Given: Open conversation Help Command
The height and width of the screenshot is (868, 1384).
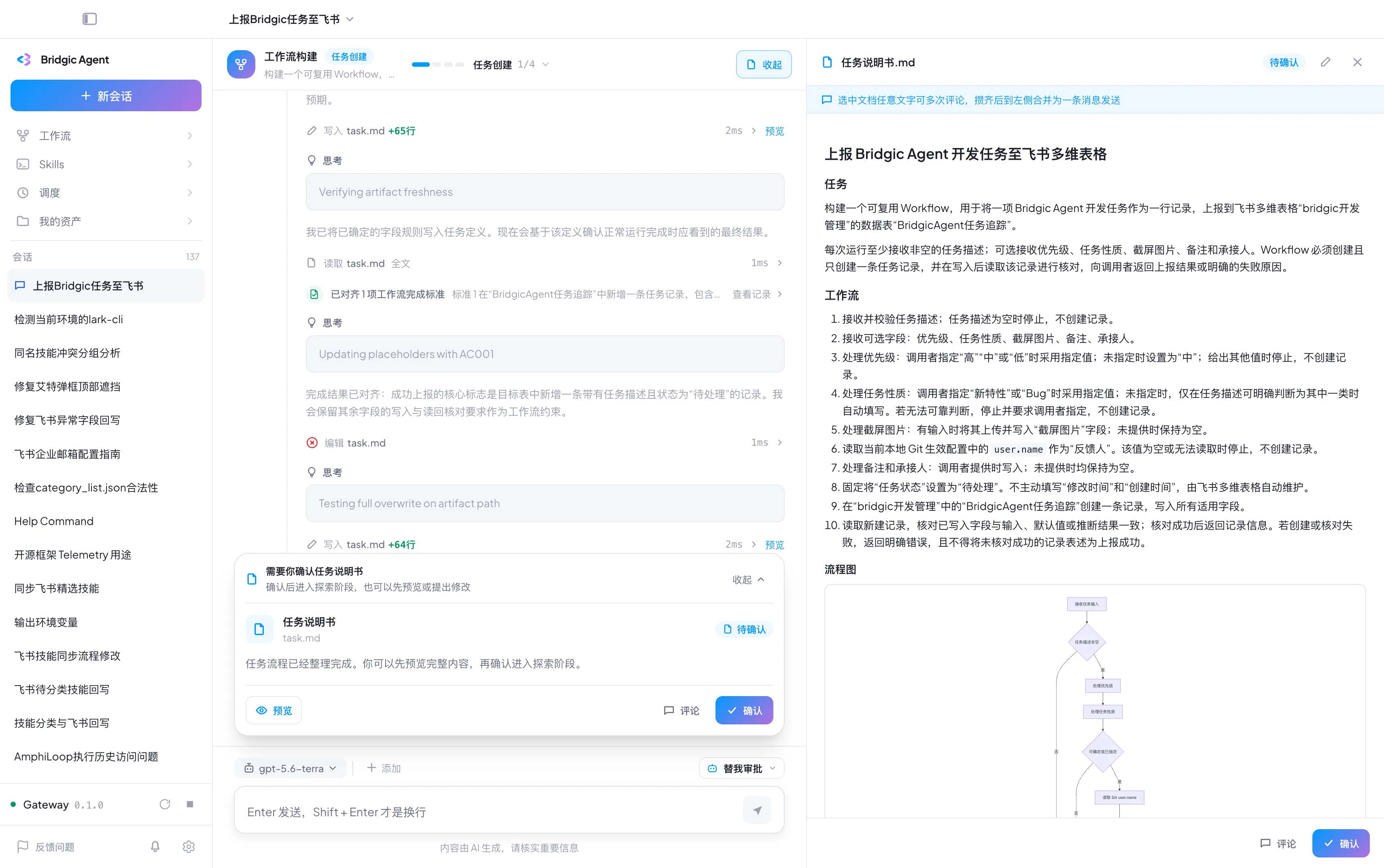Looking at the screenshot, I should coord(106,521).
